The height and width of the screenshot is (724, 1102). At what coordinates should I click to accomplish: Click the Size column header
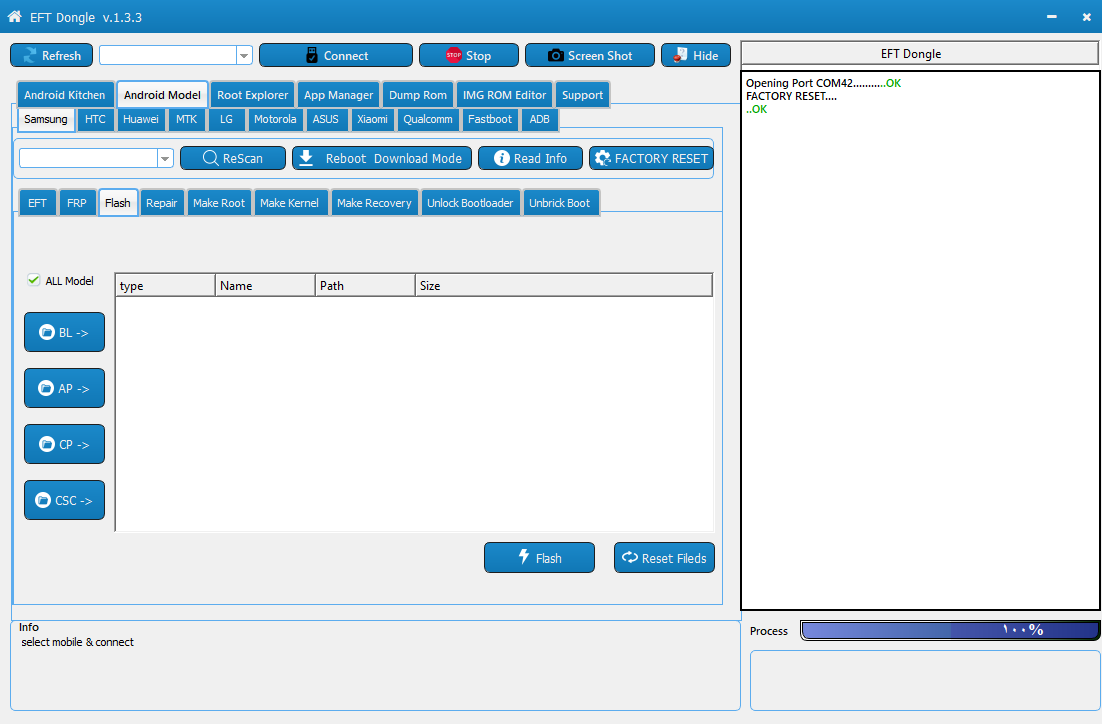[x=564, y=285]
